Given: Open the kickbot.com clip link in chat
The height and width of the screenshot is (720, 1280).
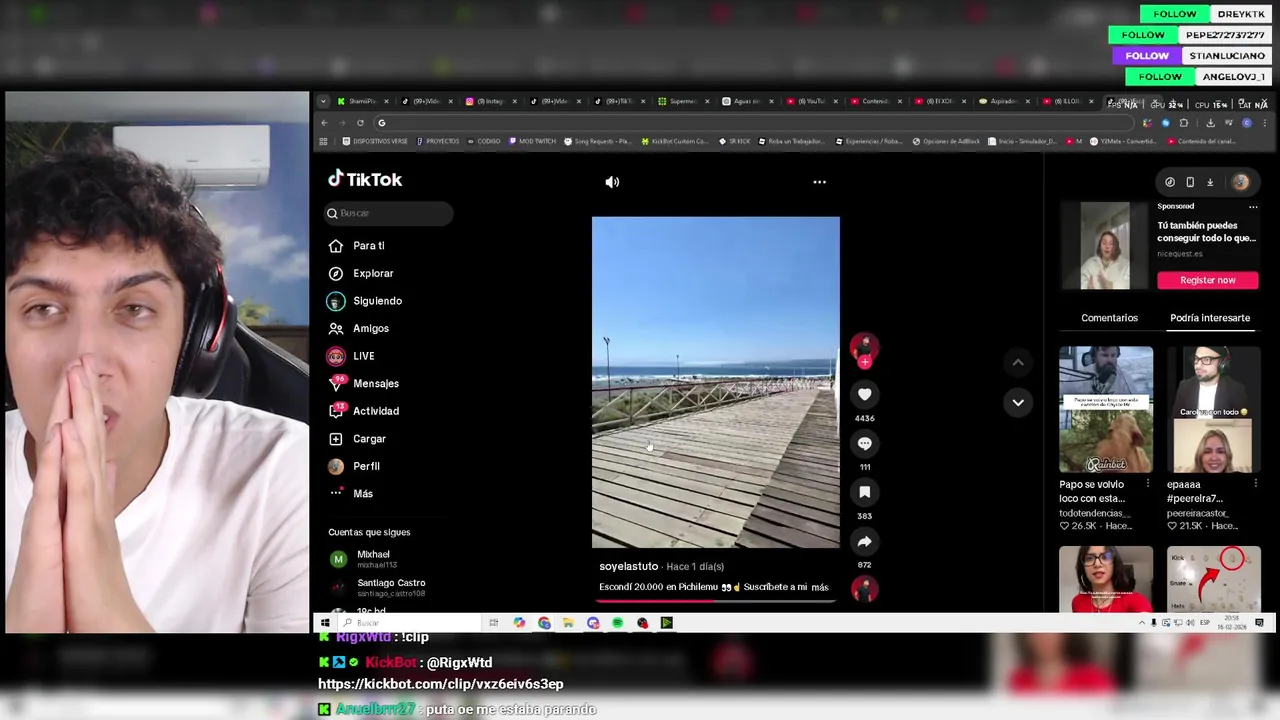Looking at the screenshot, I should [441, 684].
